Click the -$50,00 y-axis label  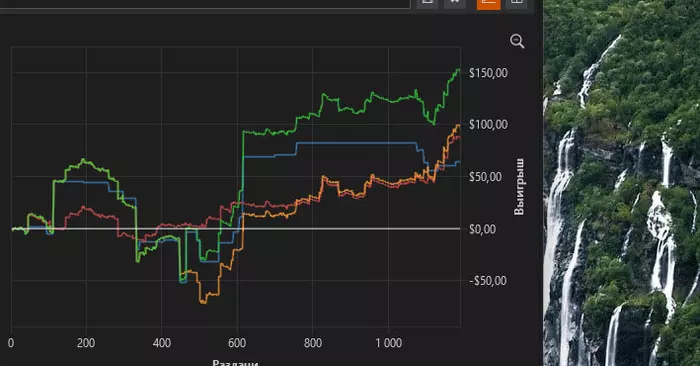coord(488,281)
